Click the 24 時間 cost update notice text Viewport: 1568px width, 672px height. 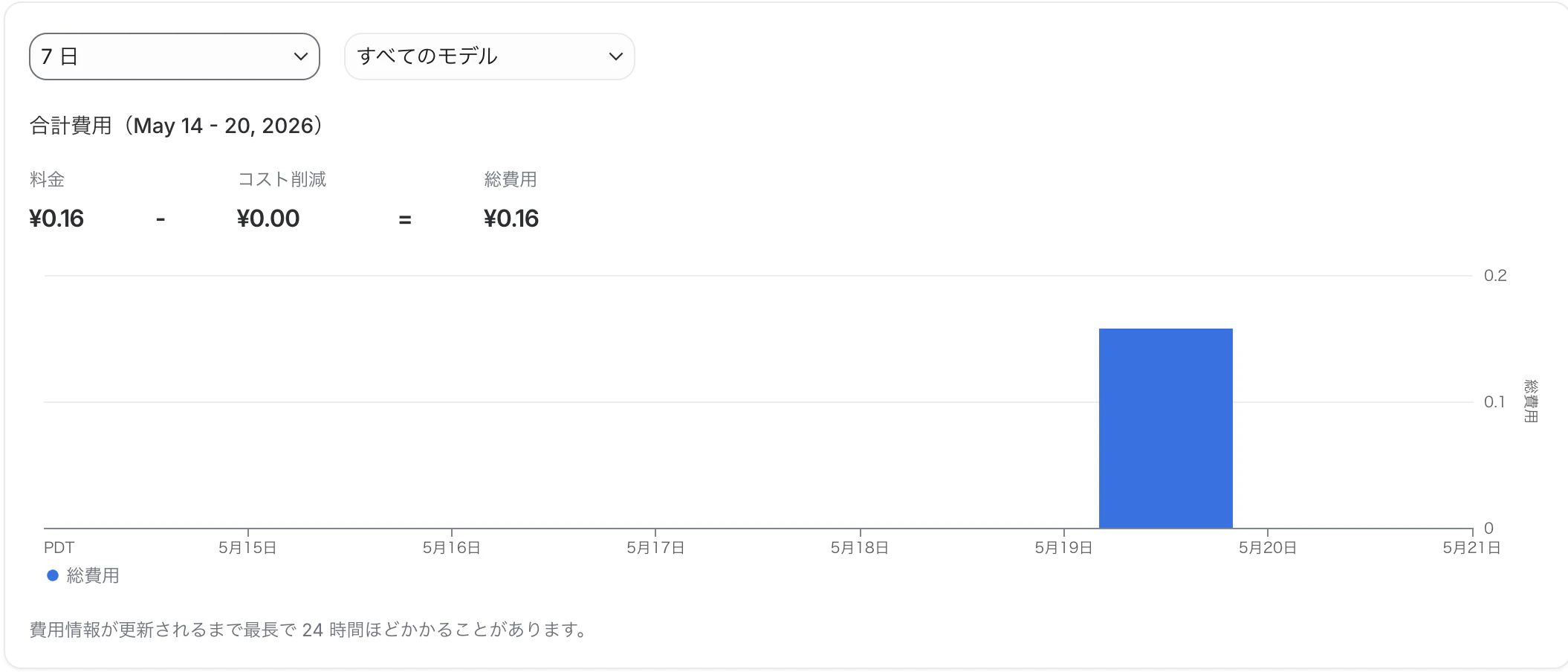tap(311, 630)
